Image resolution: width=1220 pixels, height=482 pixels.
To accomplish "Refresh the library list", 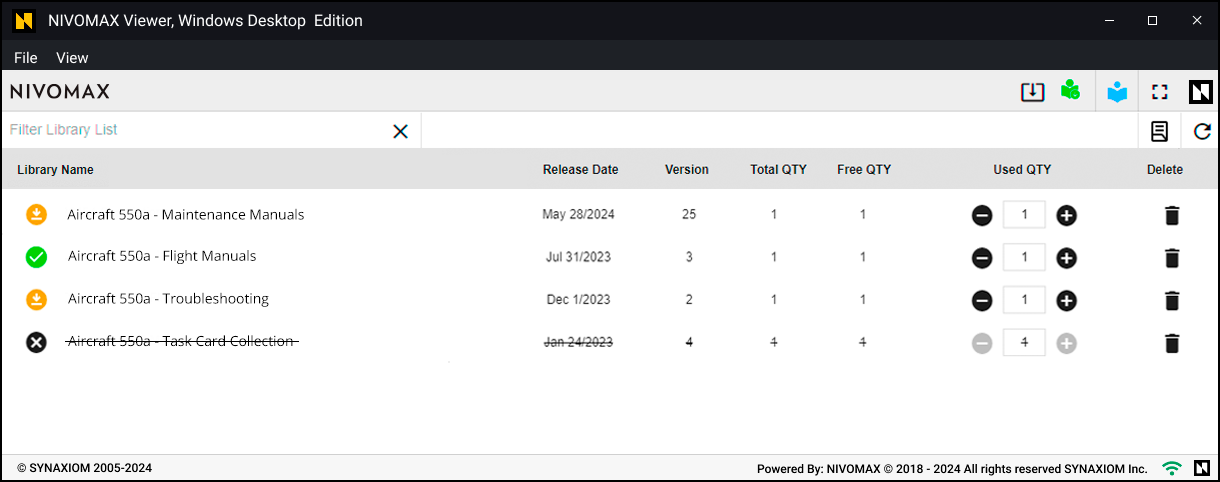I will (1202, 131).
